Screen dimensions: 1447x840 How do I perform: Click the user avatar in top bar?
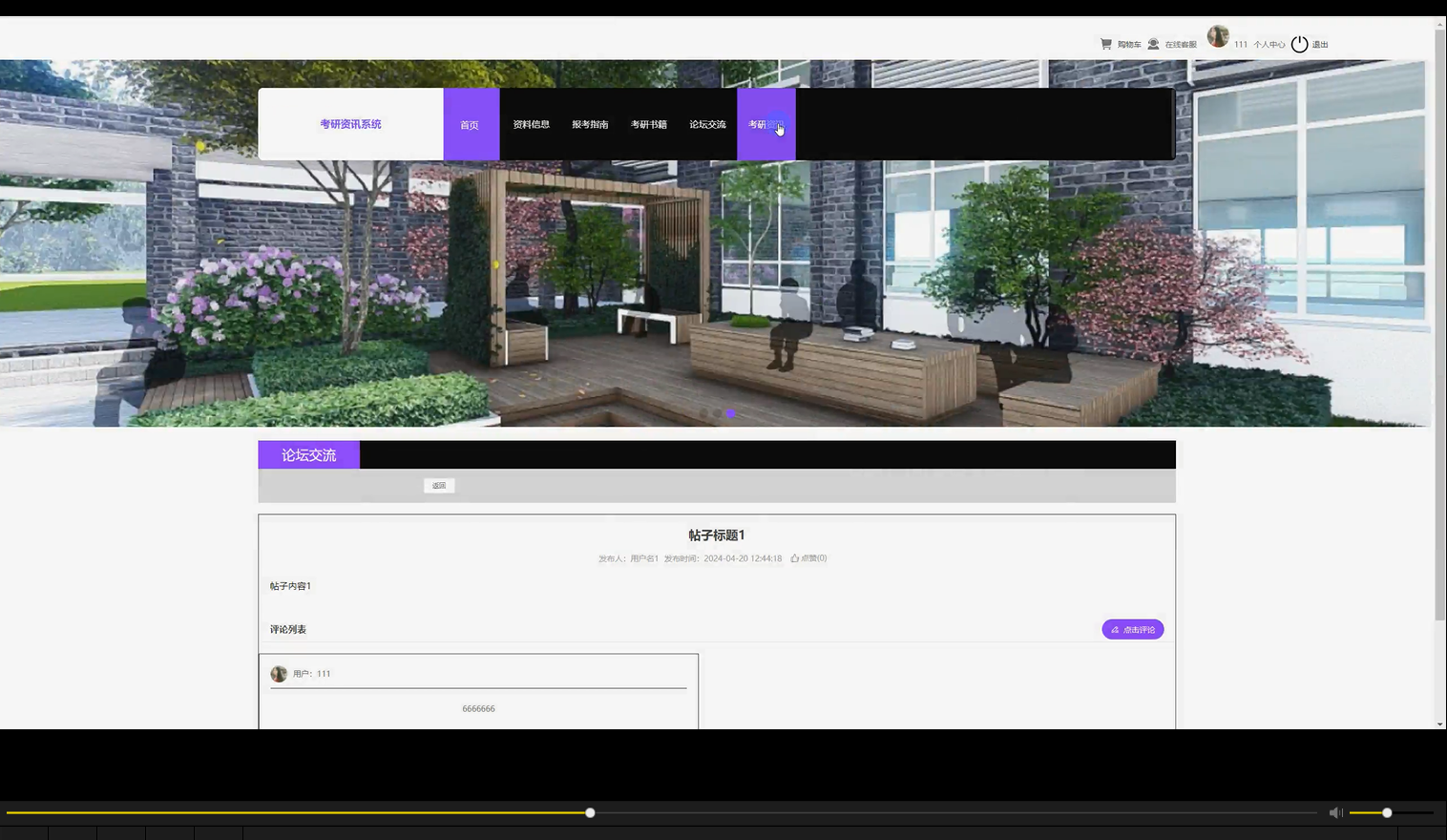(x=1218, y=36)
